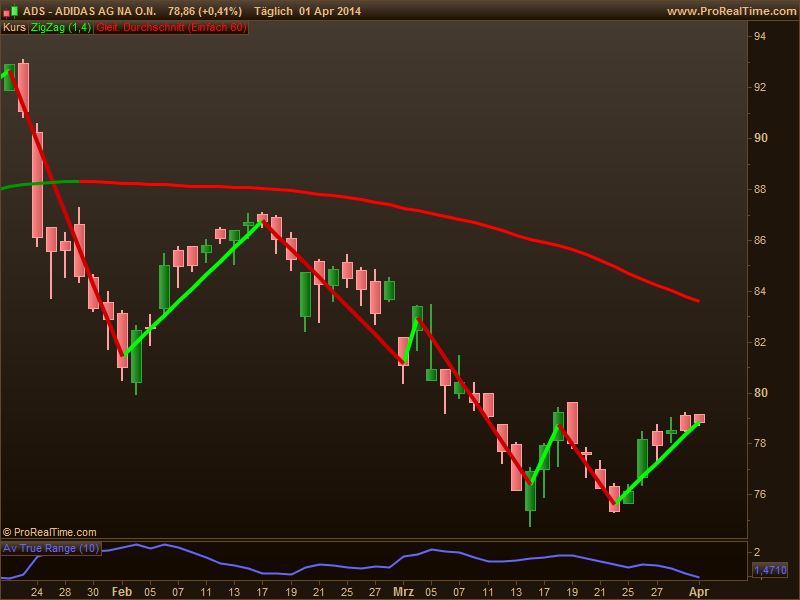Click the 30 date label on time axis
This screenshot has width=800, height=600.
(93, 592)
